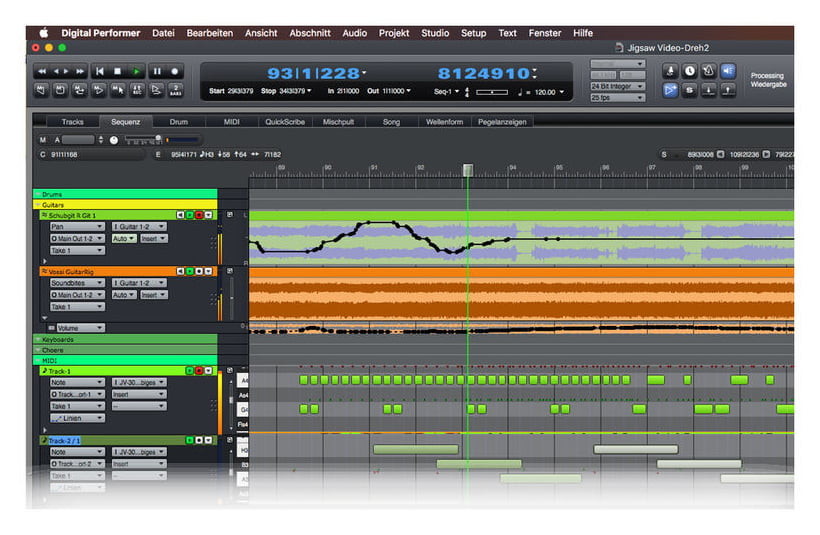This screenshot has height=535, width=820.
Task: Toggle the Memory Cycle loop button
Action: 79,90
